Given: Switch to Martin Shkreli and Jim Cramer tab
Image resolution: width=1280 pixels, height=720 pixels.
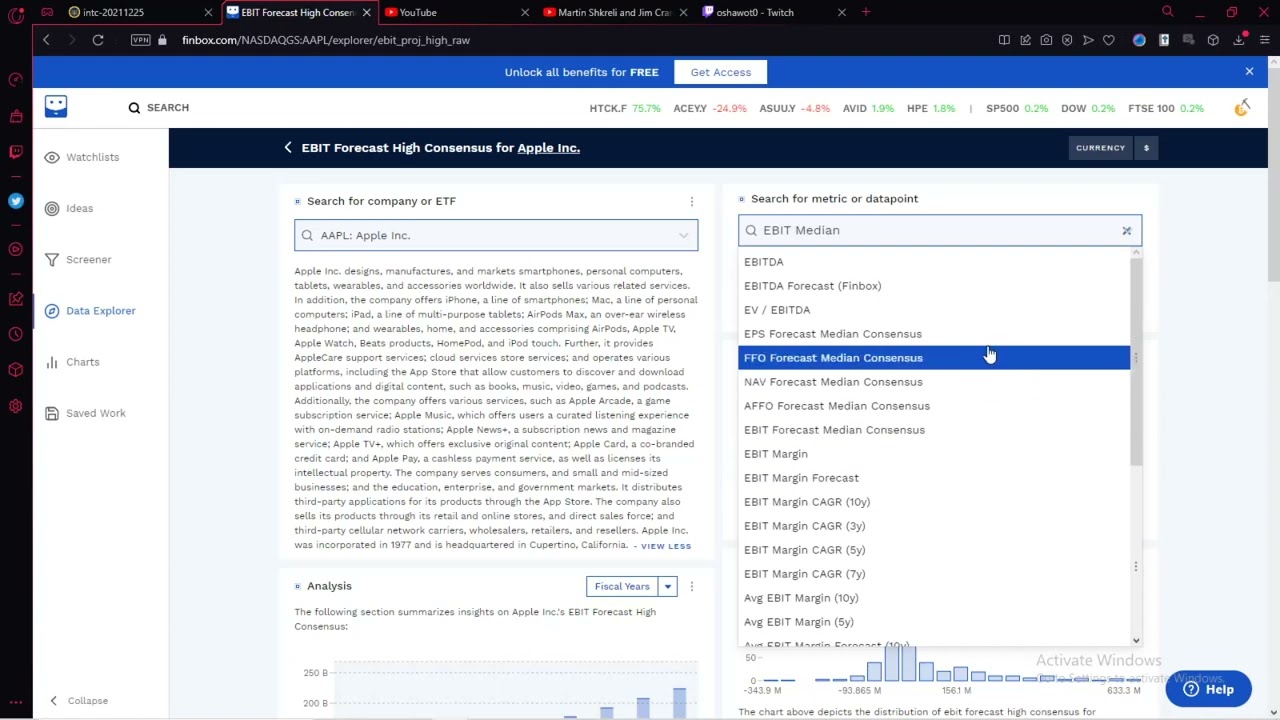Looking at the screenshot, I should (x=614, y=12).
